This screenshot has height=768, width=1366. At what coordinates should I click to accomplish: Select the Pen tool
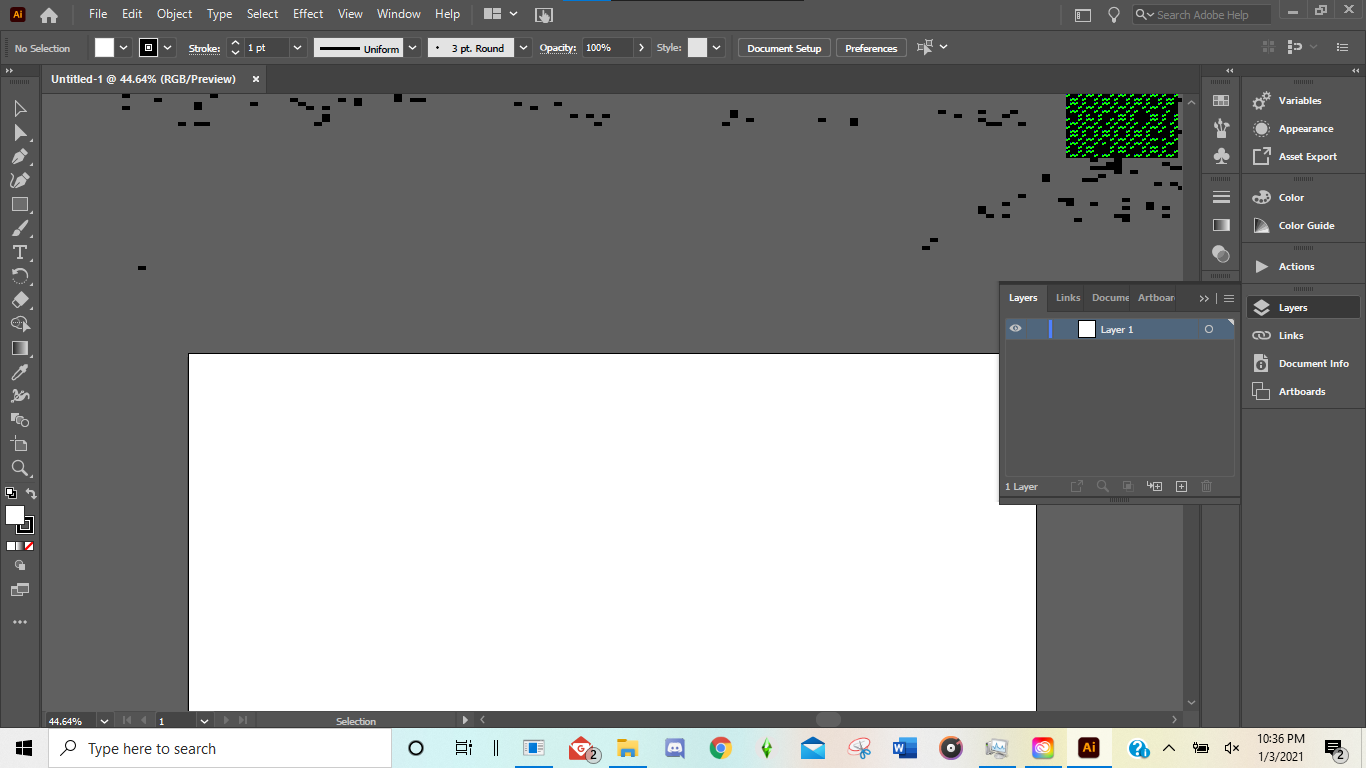(x=18, y=156)
